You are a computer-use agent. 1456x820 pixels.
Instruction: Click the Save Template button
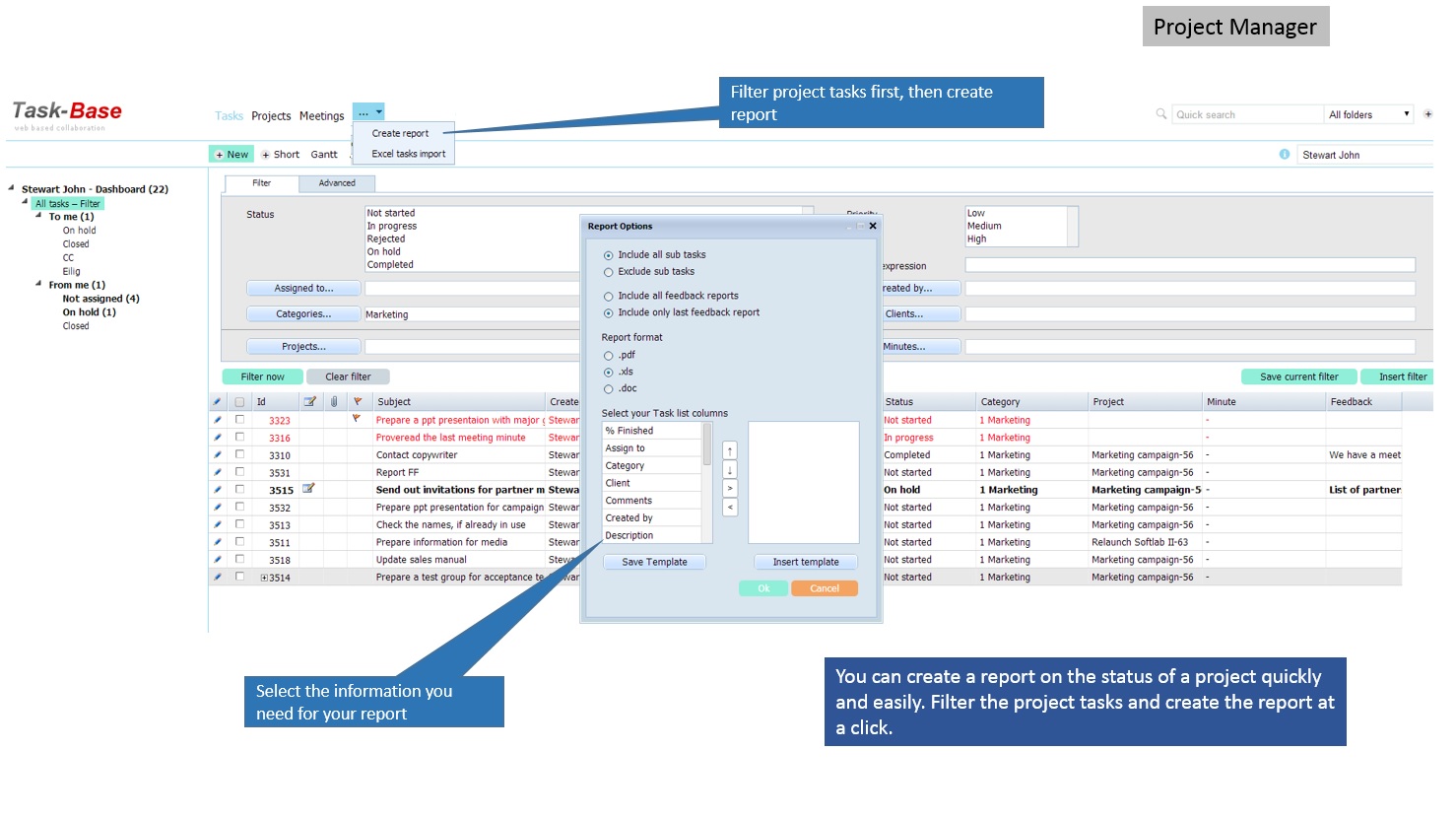[x=654, y=562]
